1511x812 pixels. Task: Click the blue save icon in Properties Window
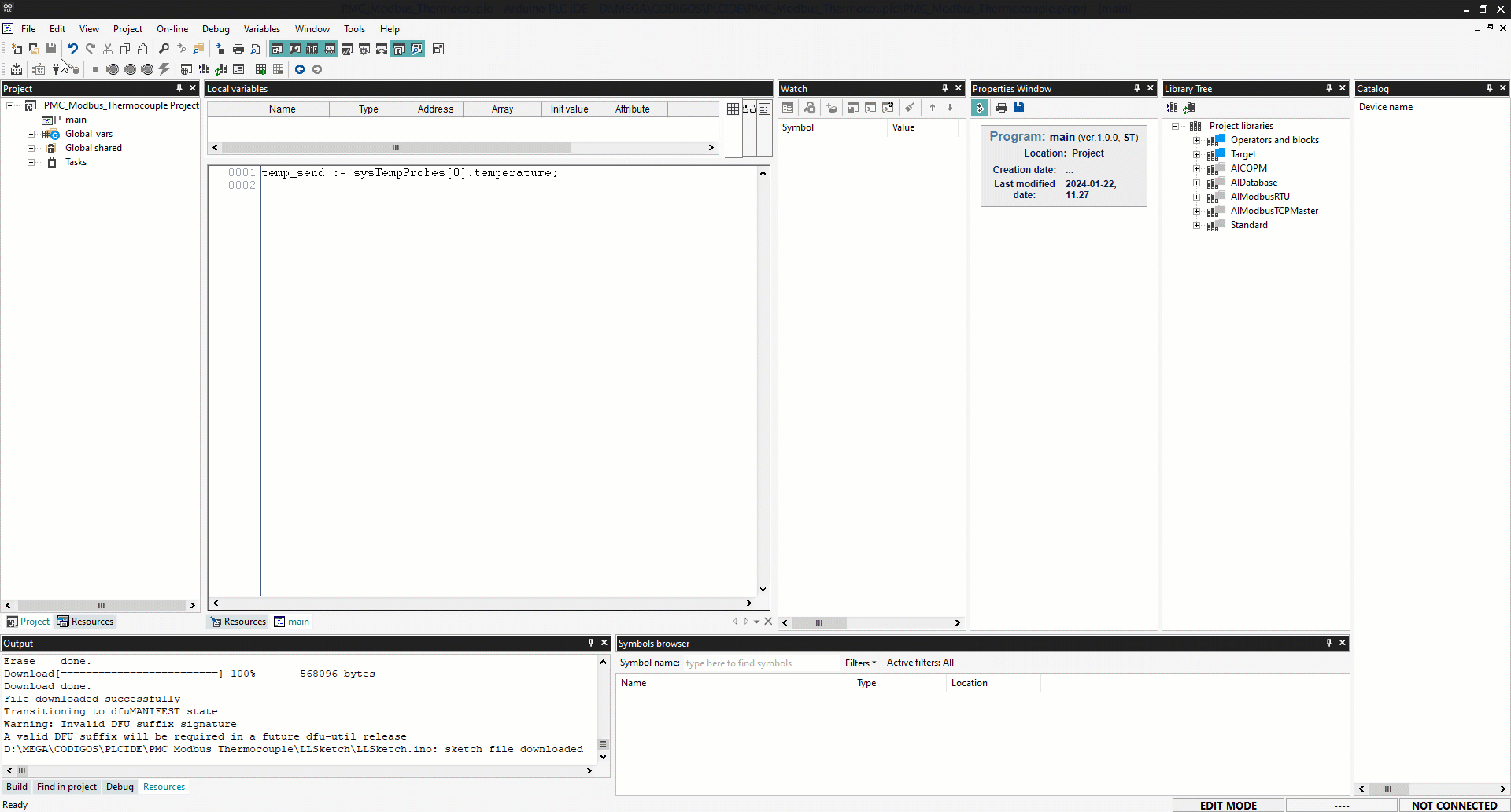coord(1019,108)
